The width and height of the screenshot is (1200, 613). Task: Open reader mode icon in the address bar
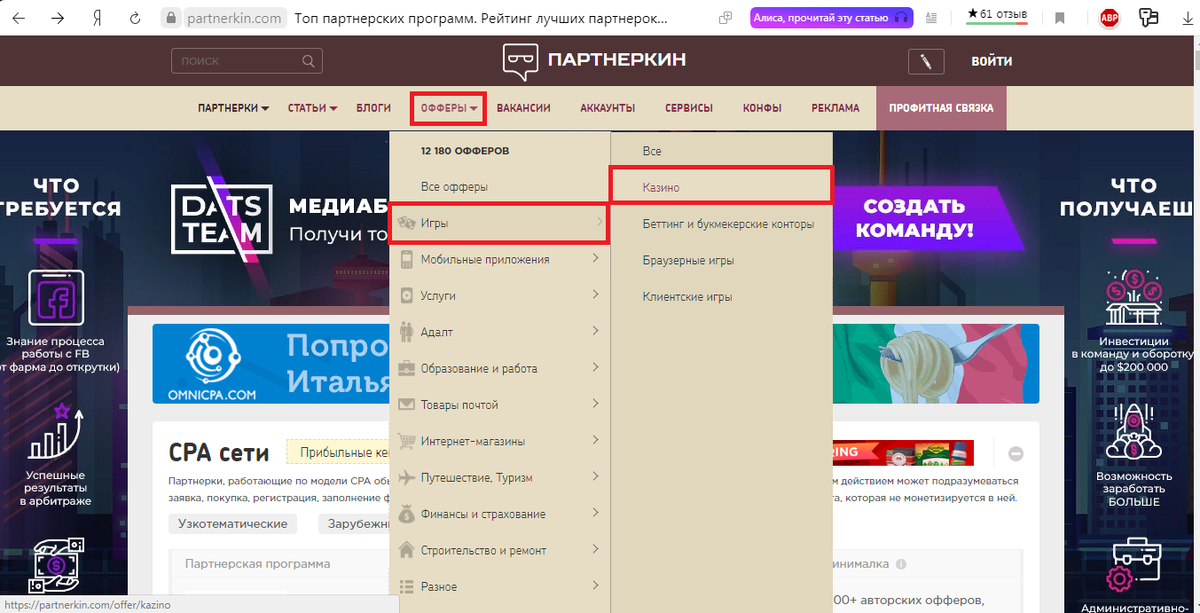click(932, 18)
